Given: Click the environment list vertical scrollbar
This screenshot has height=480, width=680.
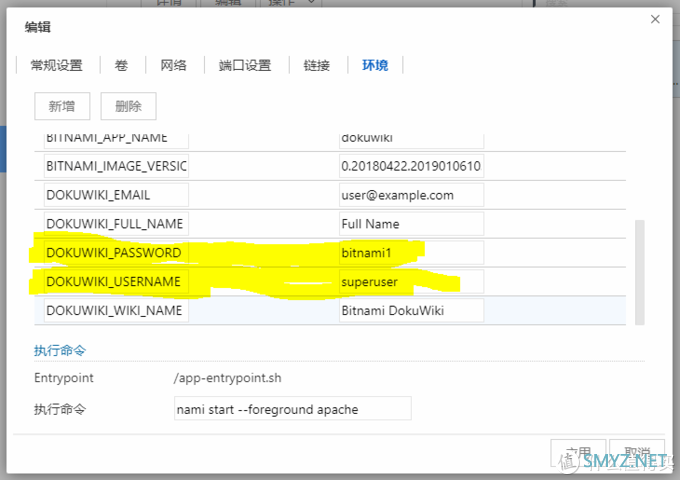Looking at the screenshot, I should pos(640,270).
